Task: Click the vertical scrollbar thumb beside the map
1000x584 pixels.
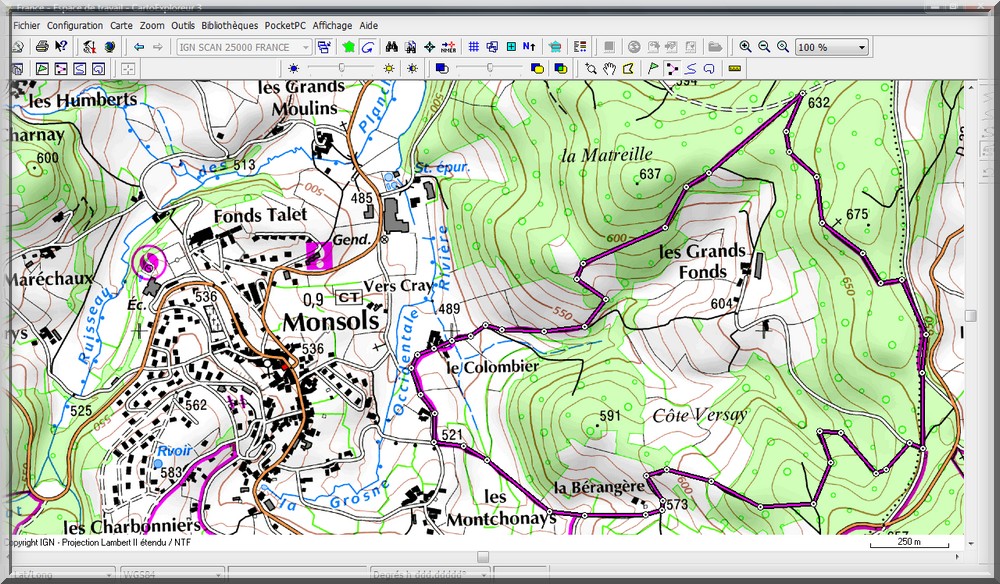Action: click(971, 316)
